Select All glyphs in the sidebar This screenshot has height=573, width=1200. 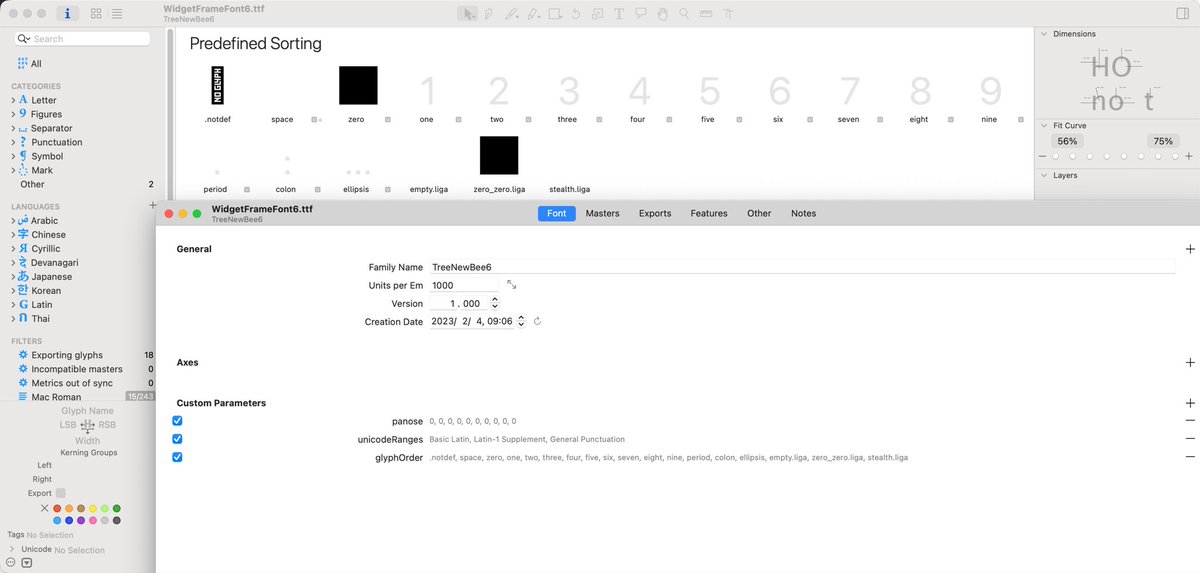[36, 63]
